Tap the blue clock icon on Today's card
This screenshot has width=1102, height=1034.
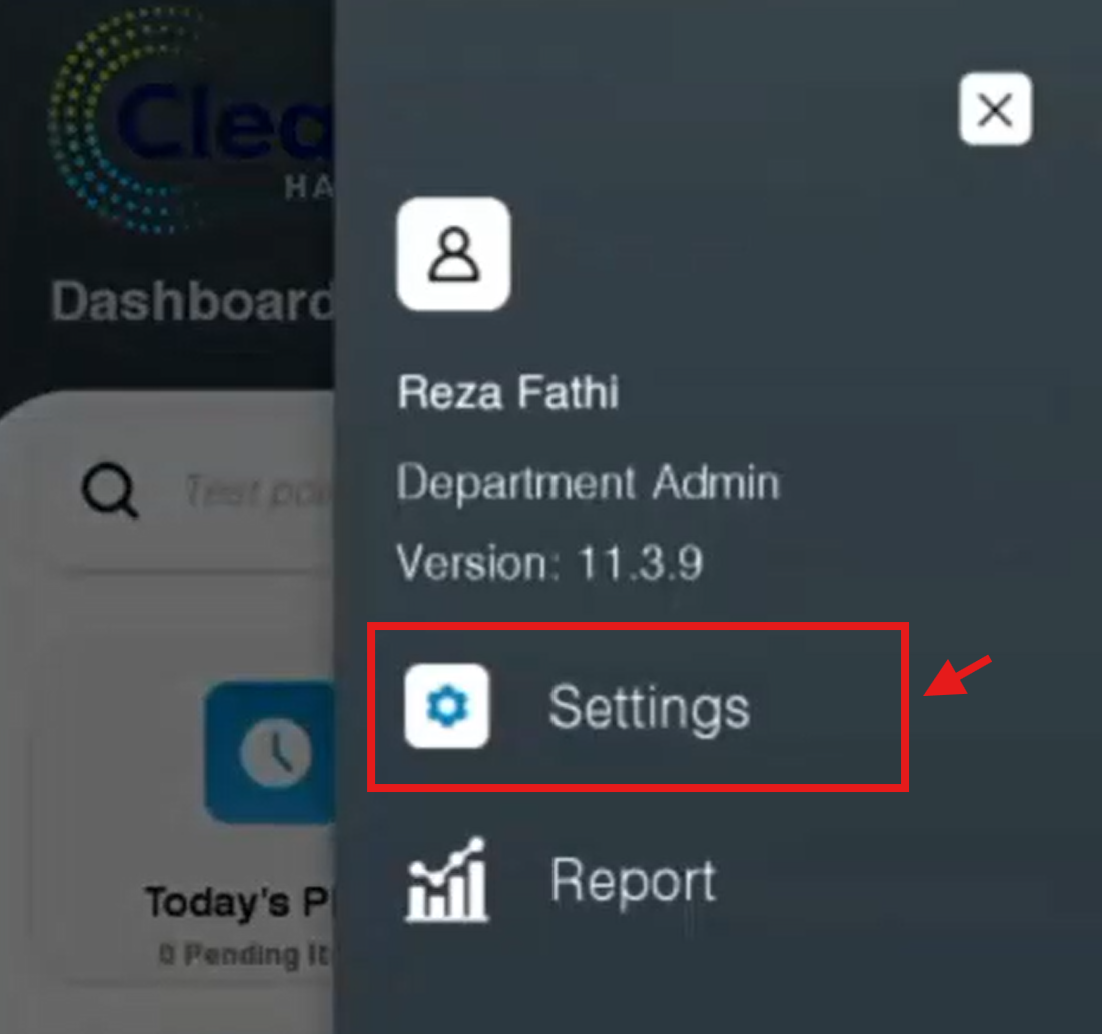(270, 752)
